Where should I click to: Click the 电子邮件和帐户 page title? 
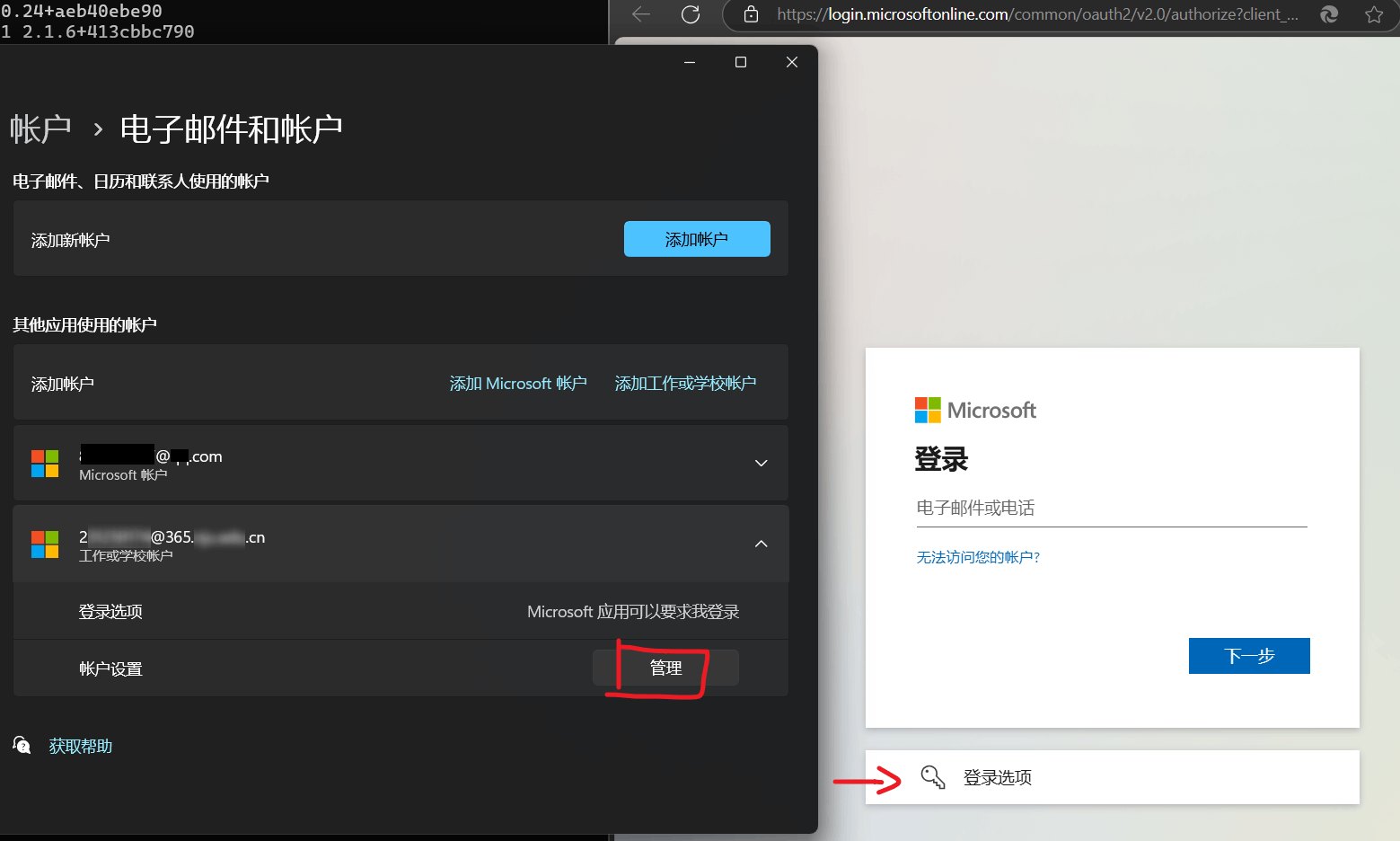click(232, 129)
